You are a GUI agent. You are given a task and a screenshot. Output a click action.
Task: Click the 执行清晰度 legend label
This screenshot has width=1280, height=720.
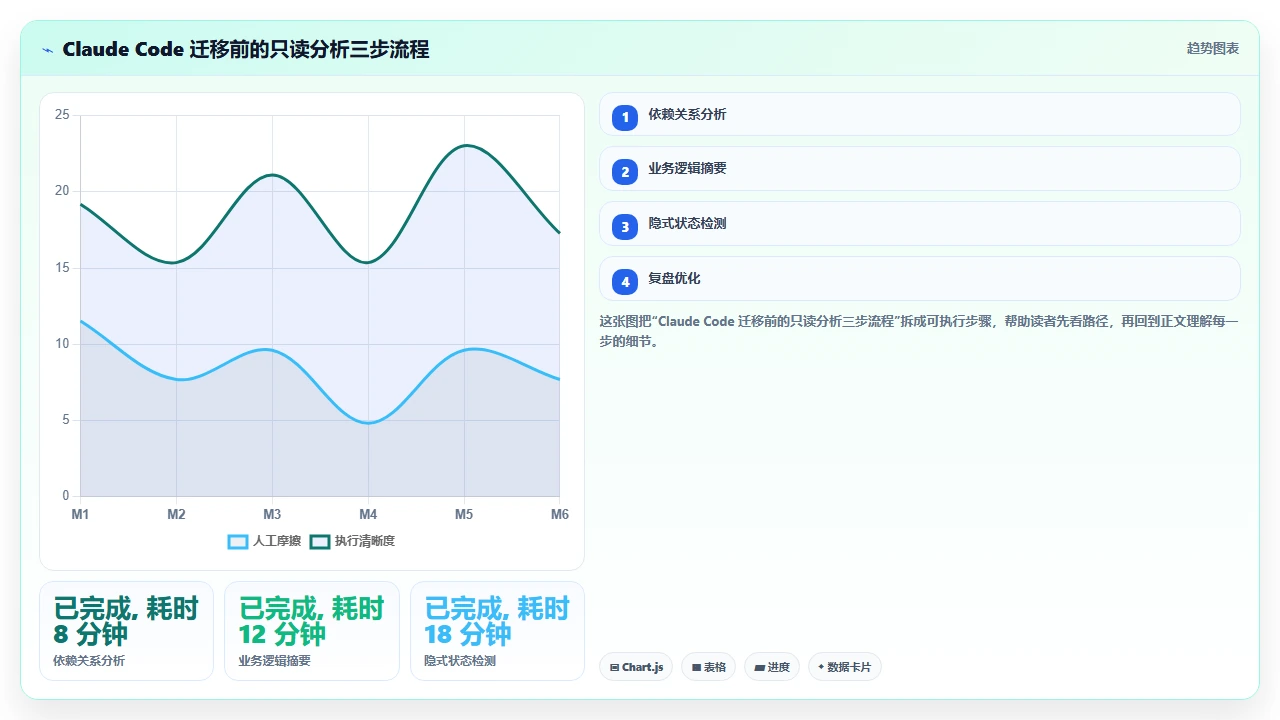click(365, 541)
